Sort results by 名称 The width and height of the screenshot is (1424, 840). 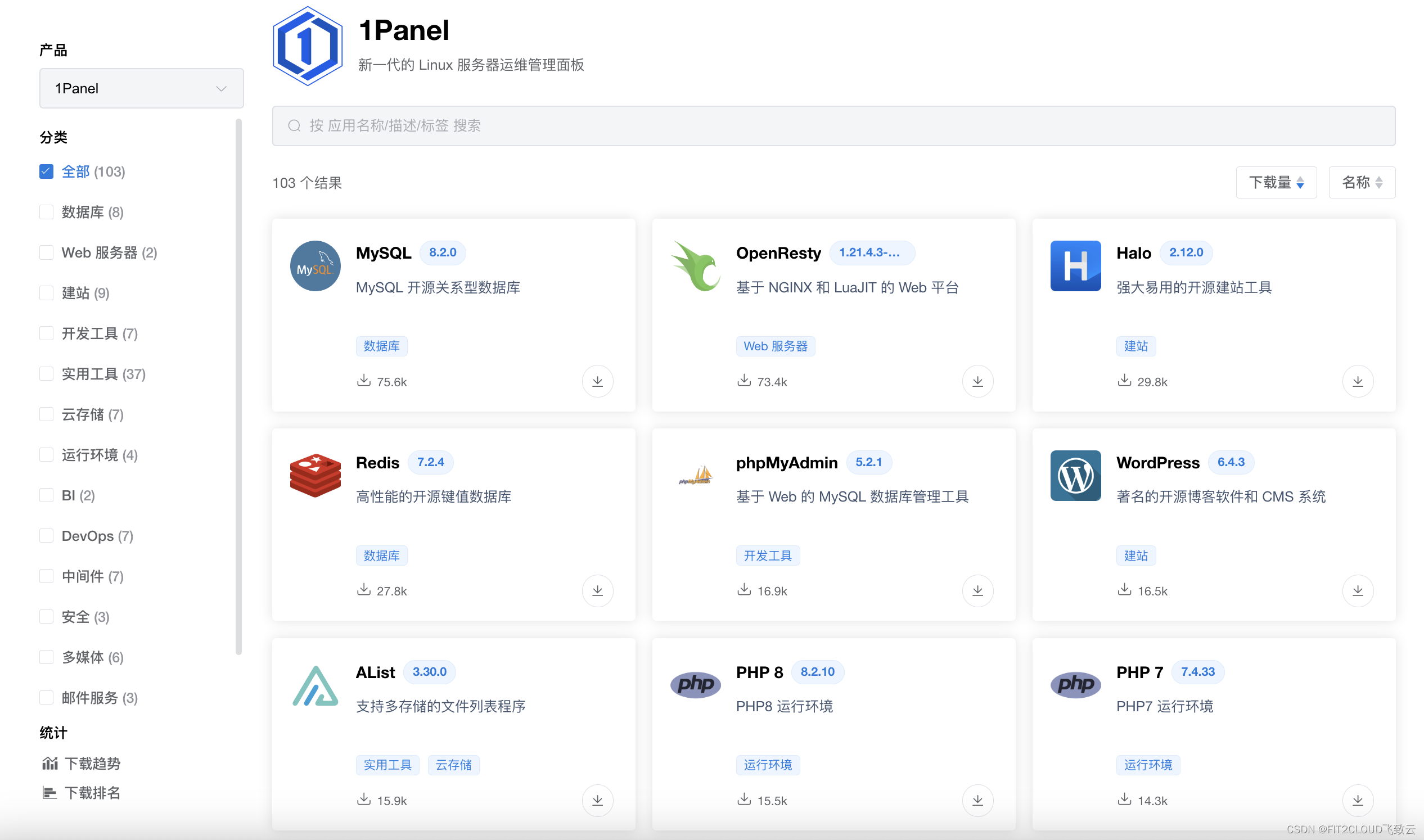[1361, 182]
